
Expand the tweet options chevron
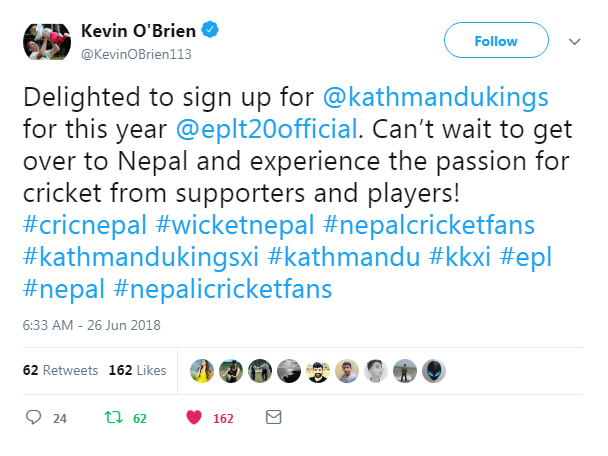pos(575,42)
